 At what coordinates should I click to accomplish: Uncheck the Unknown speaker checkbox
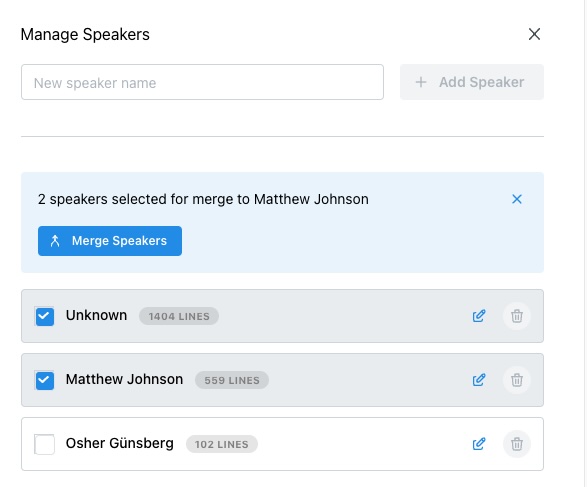pyautogui.click(x=45, y=316)
